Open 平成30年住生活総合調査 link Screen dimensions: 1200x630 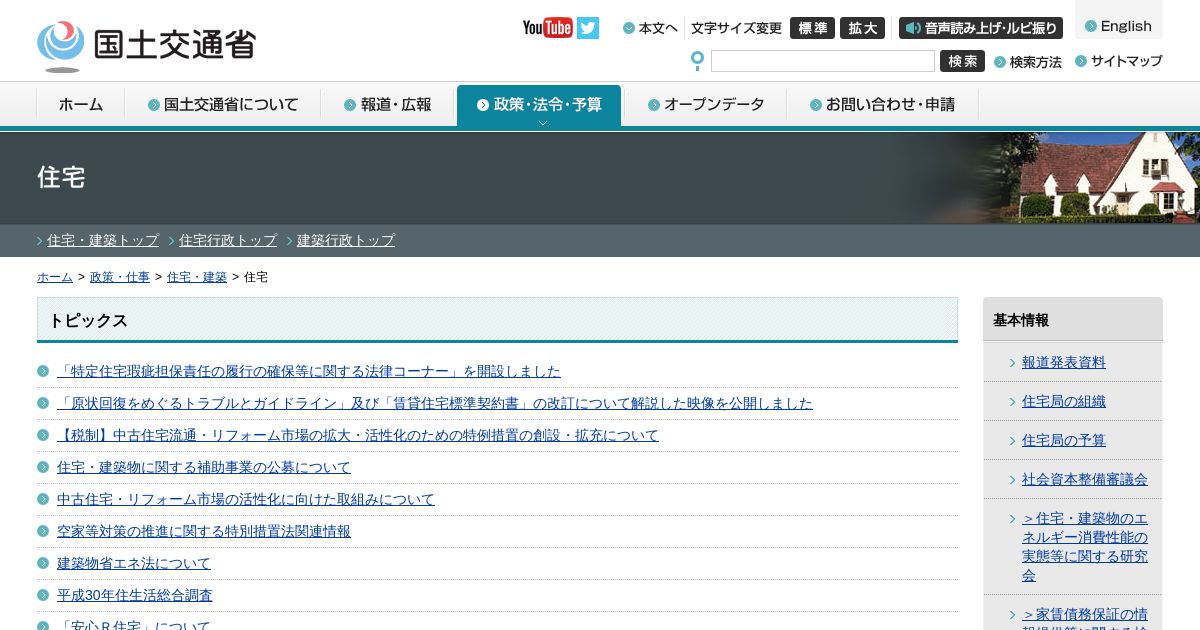[135, 595]
